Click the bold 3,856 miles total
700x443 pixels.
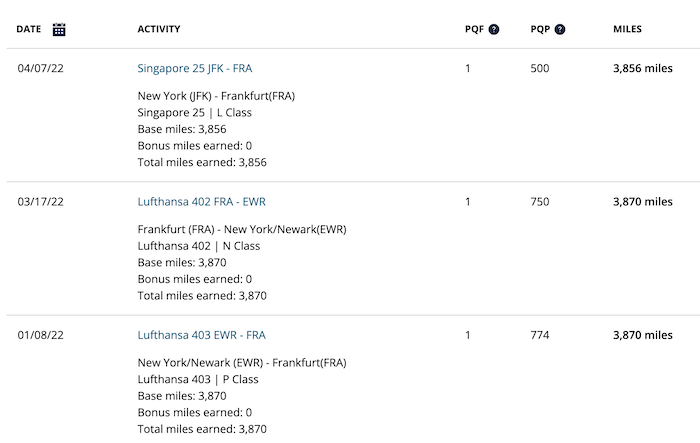tap(642, 68)
